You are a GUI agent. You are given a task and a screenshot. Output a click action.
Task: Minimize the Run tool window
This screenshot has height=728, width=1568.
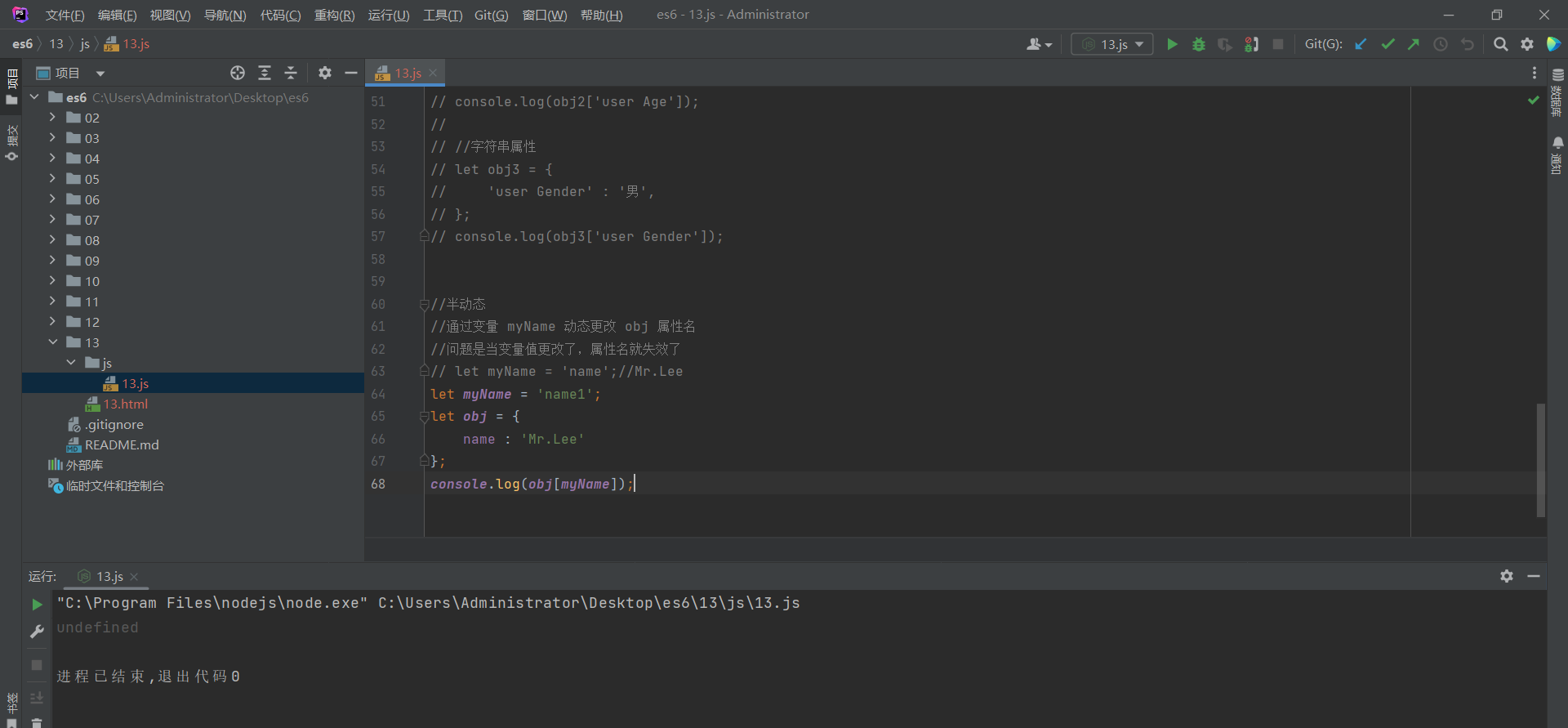click(x=1534, y=576)
